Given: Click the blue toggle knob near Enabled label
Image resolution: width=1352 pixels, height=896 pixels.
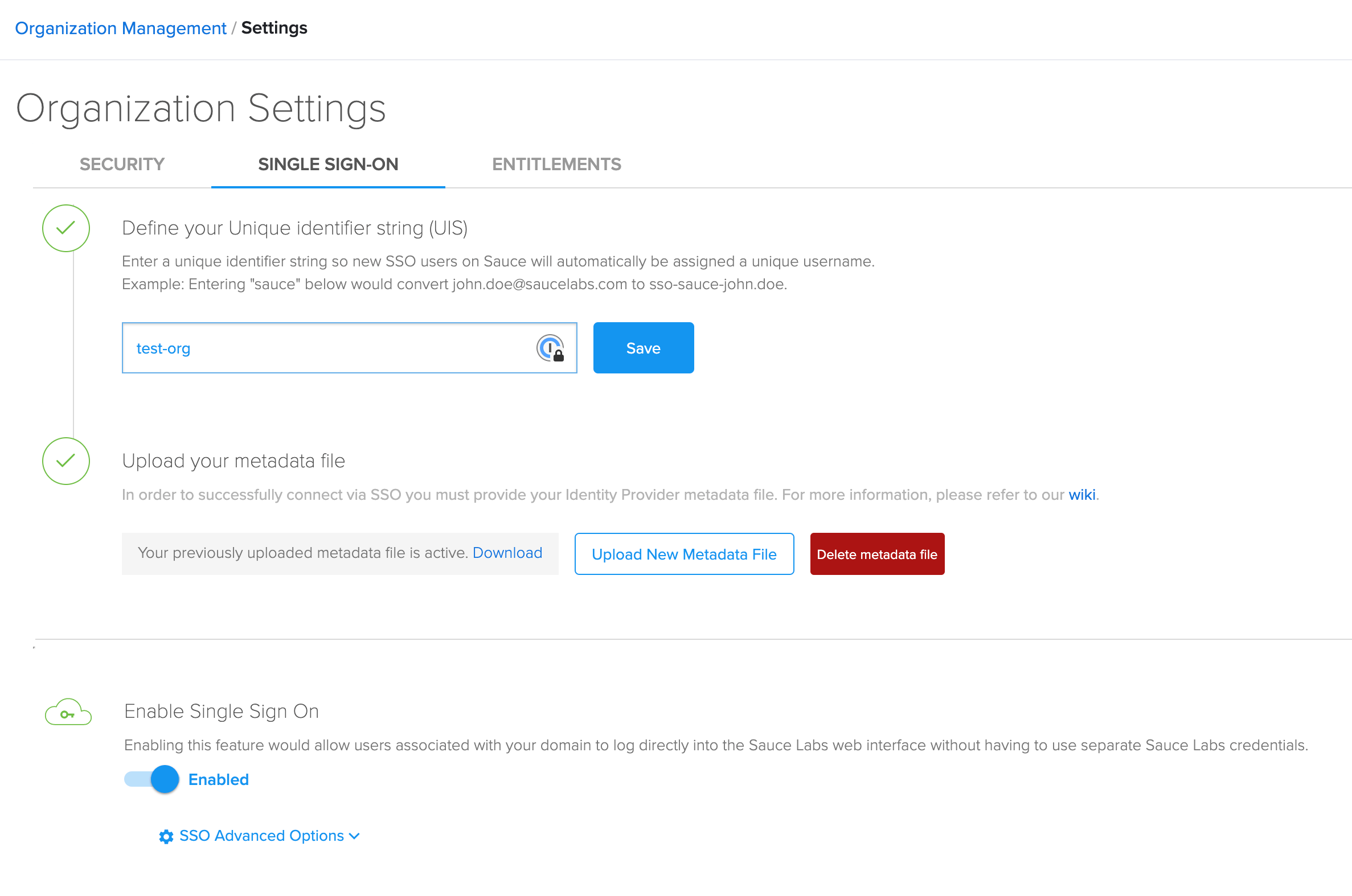Looking at the screenshot, I should click(165, 779).
